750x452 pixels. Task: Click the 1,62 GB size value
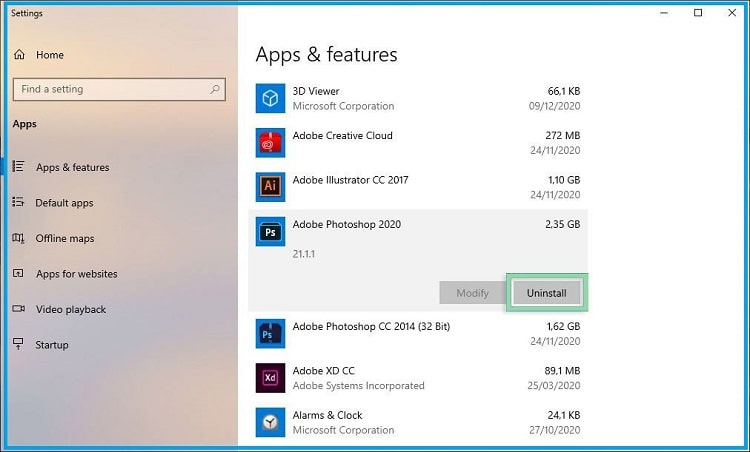563,326
